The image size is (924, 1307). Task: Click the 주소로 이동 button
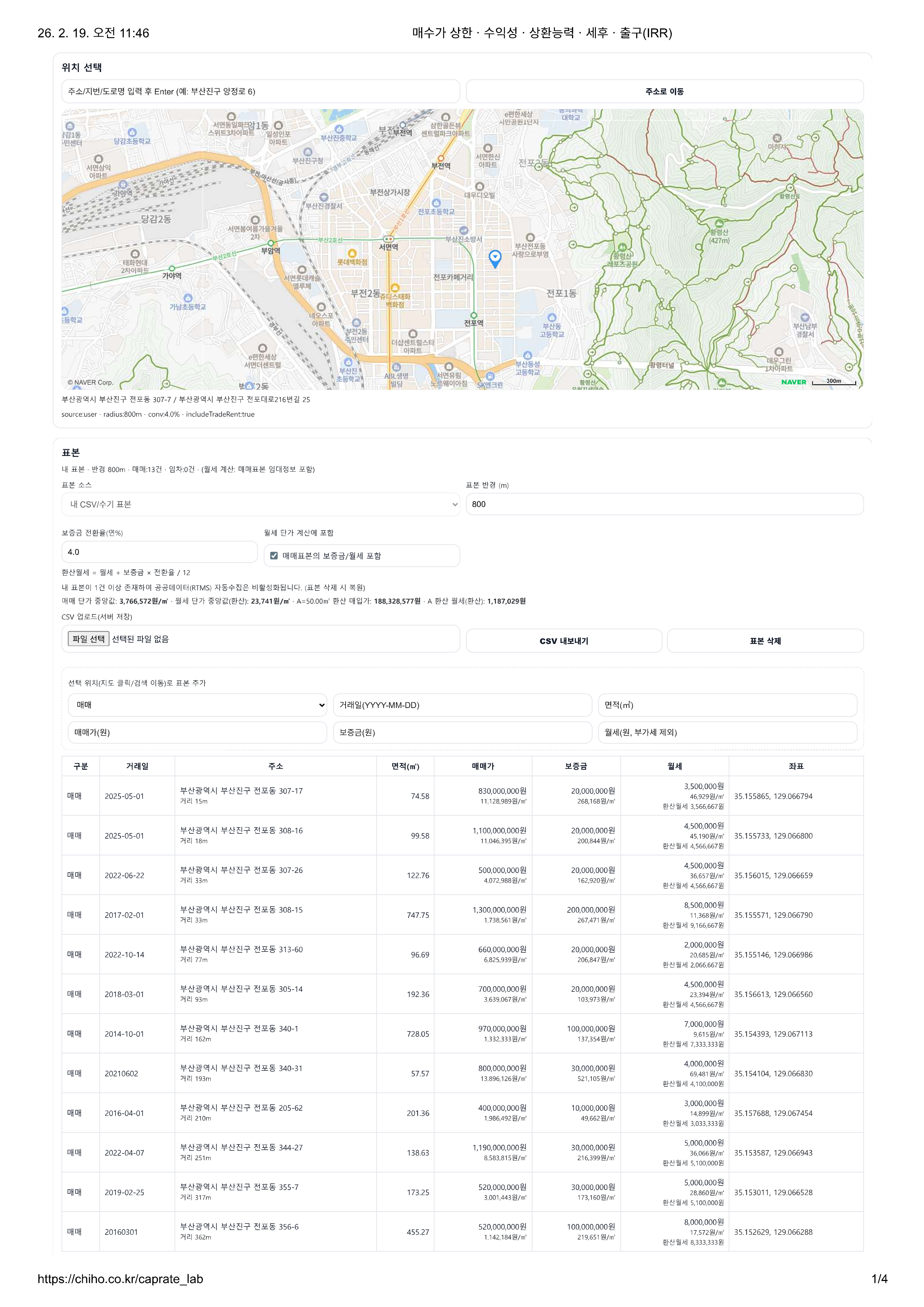pos(664,91)
